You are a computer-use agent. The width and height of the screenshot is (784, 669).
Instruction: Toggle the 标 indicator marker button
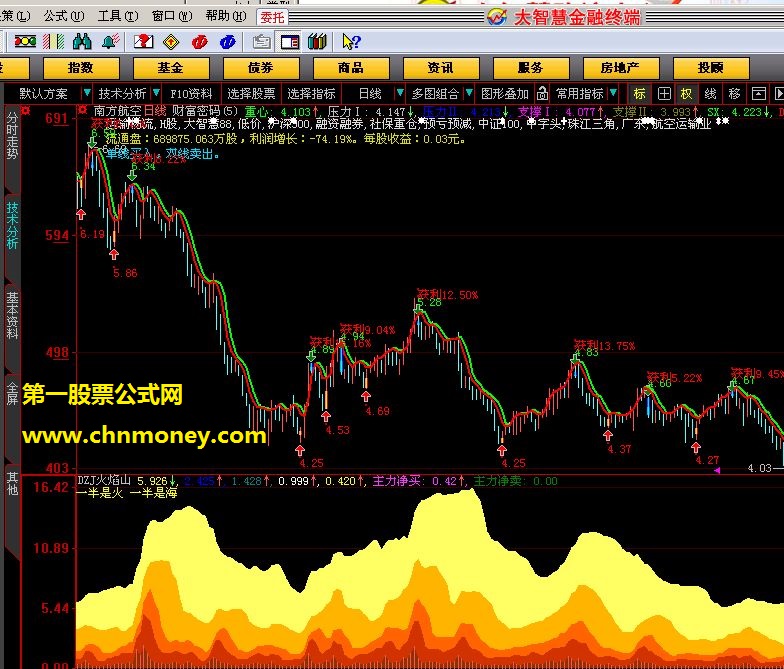[640, 94]
